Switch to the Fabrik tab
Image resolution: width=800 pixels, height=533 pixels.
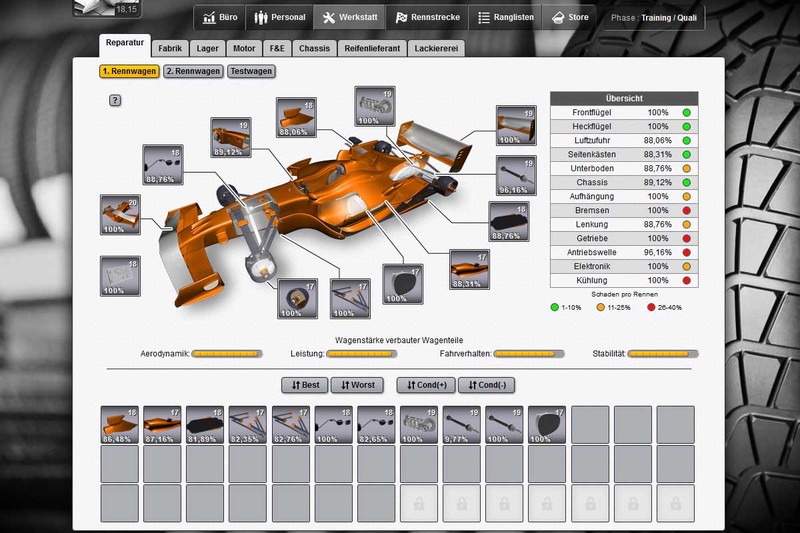[170, 48]
